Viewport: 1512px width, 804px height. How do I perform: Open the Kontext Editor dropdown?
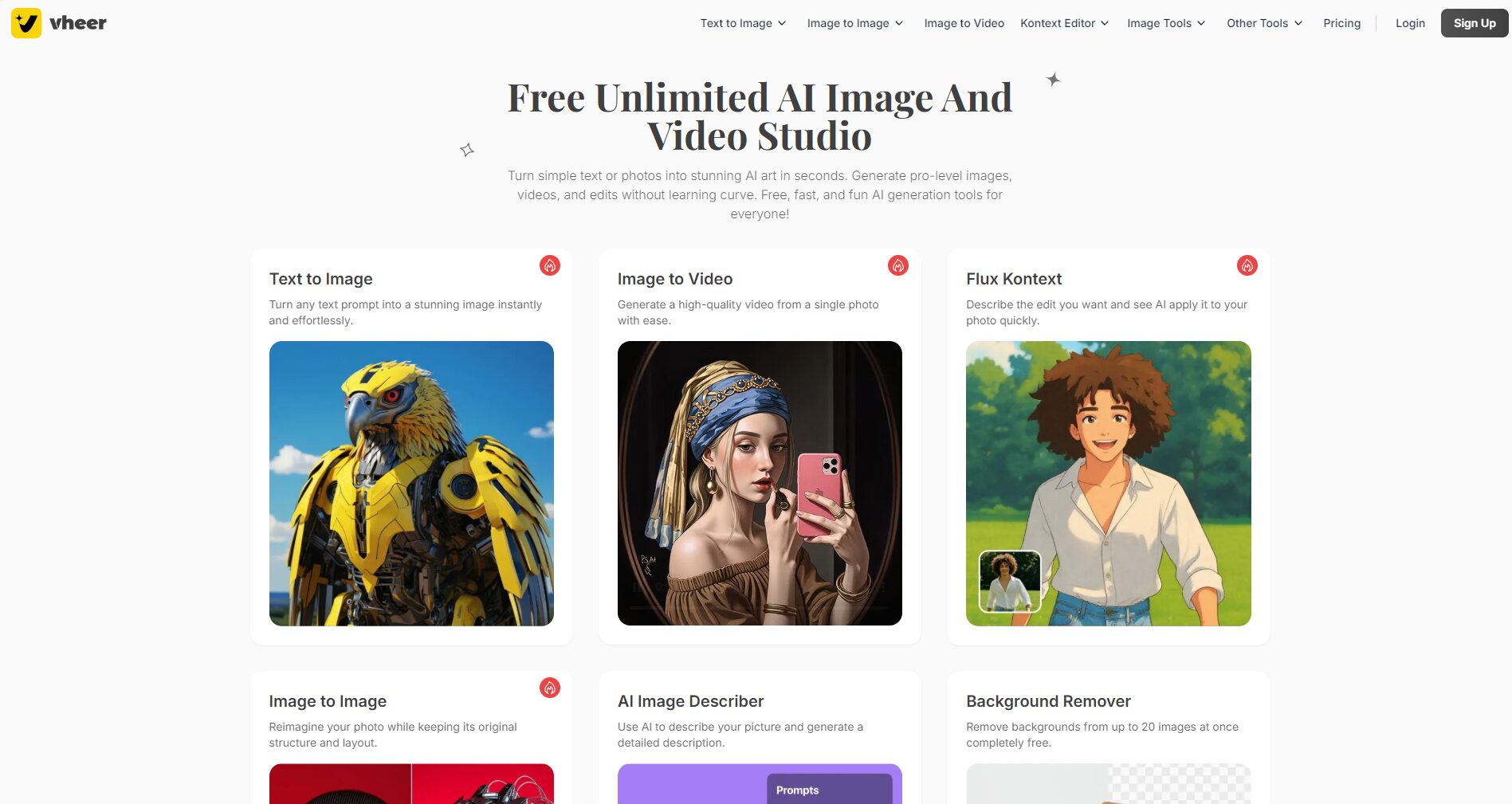[1064, 23]
